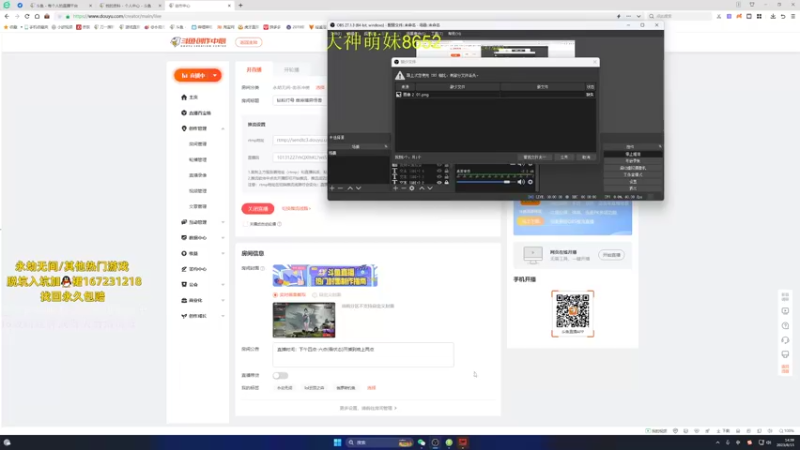Expand the 商业化 sidebar group chevron
This screenshot has height=450, width=800.
click(223, 301)
